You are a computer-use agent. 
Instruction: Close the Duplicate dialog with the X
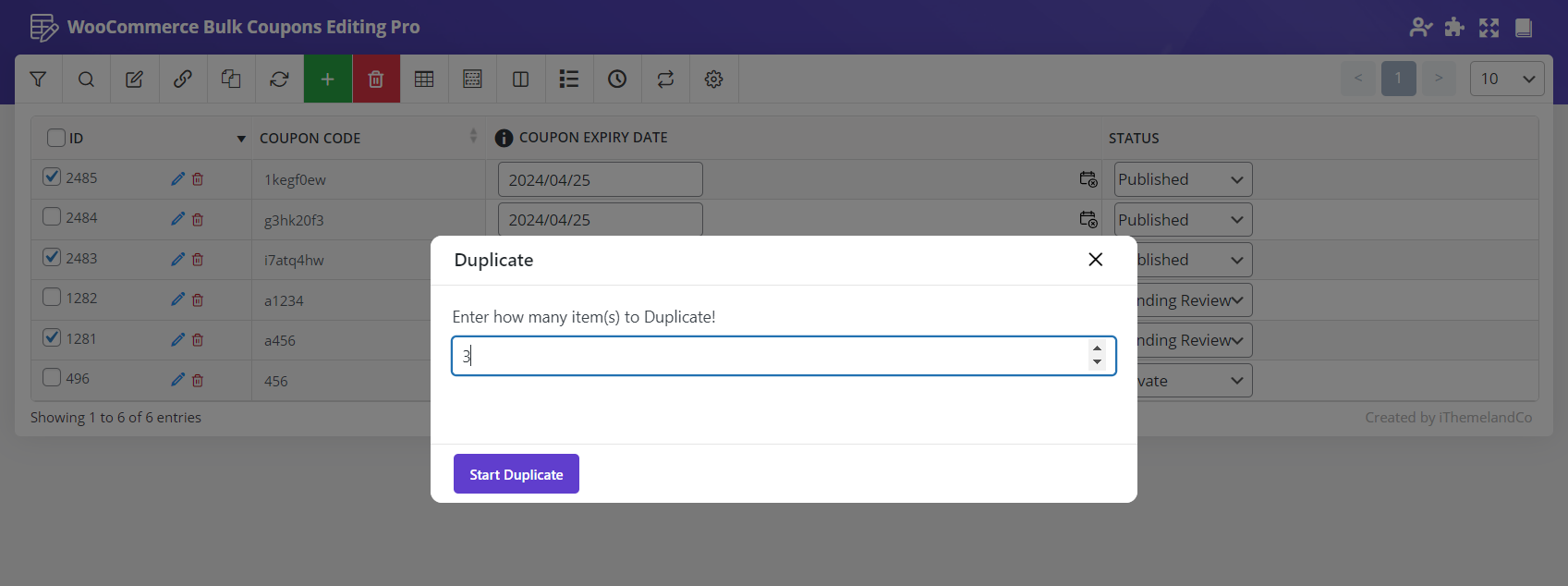[x=1095, y=260]
